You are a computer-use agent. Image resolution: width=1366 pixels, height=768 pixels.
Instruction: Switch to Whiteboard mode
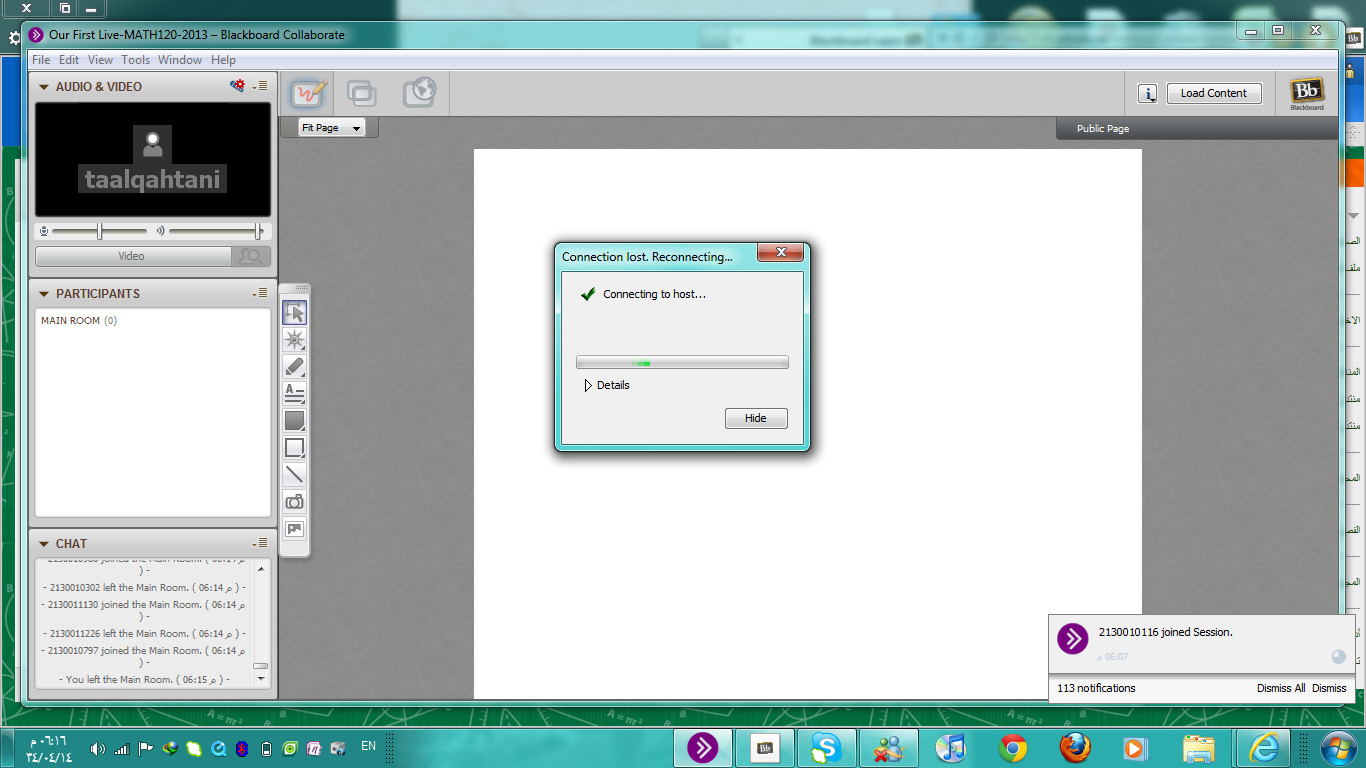point(309,93)
